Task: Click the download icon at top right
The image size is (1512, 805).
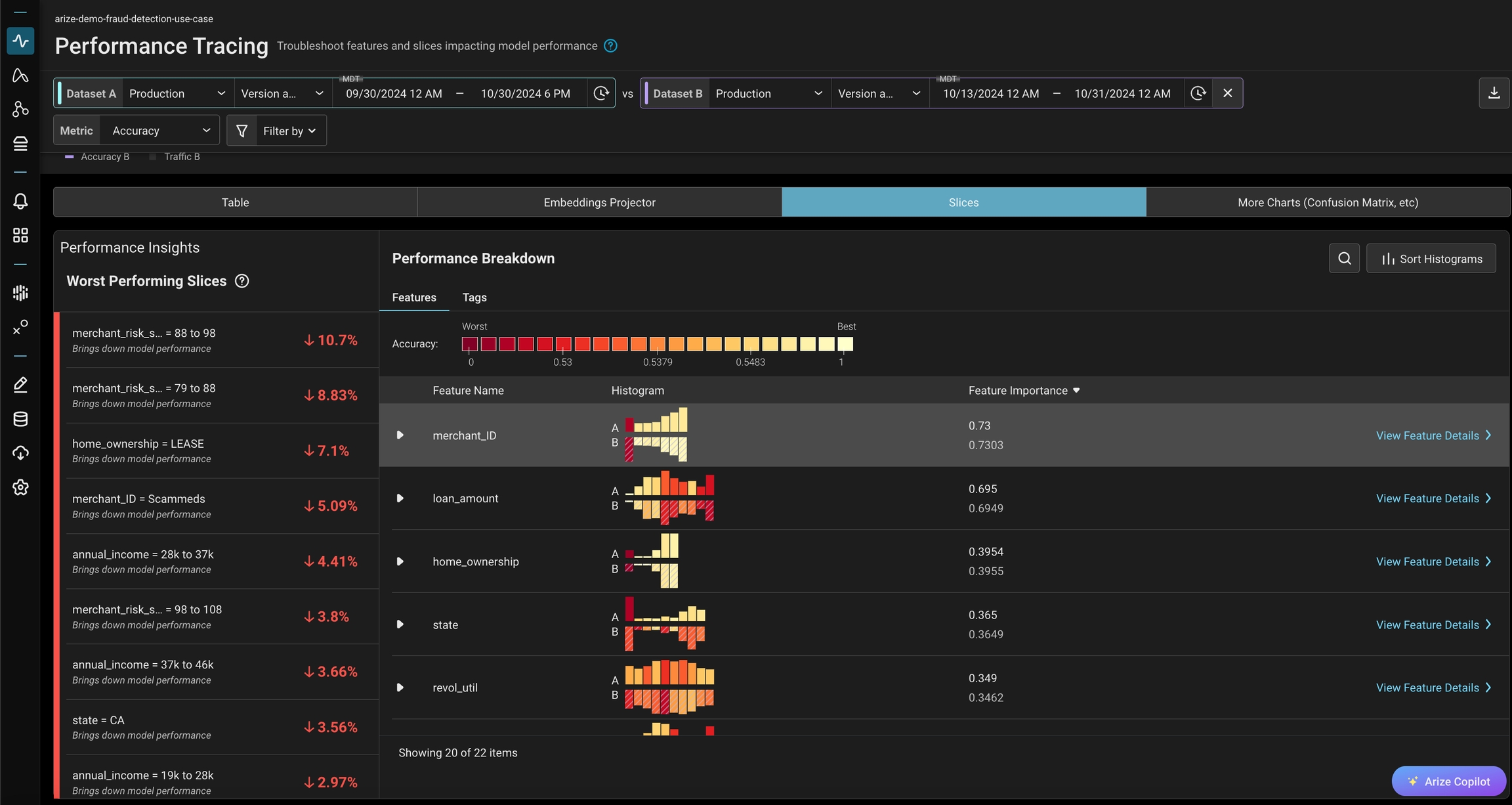Action: (1494, 93)
